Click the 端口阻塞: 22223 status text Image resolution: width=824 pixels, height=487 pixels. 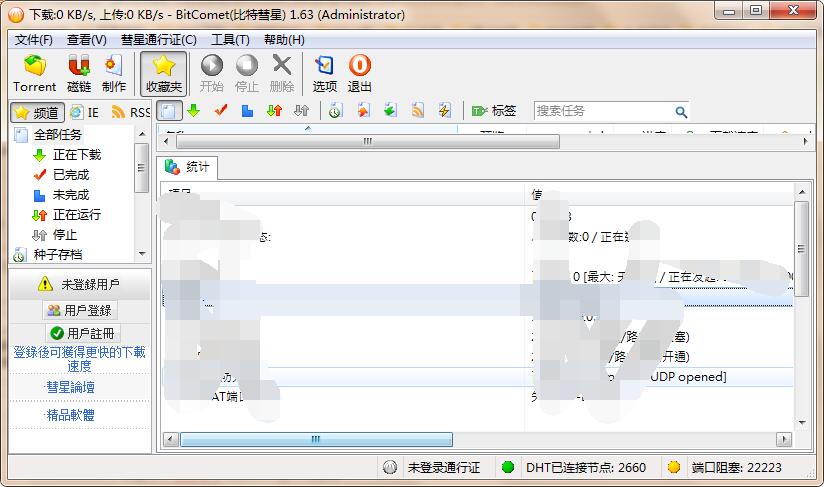[x=737, y=468]
